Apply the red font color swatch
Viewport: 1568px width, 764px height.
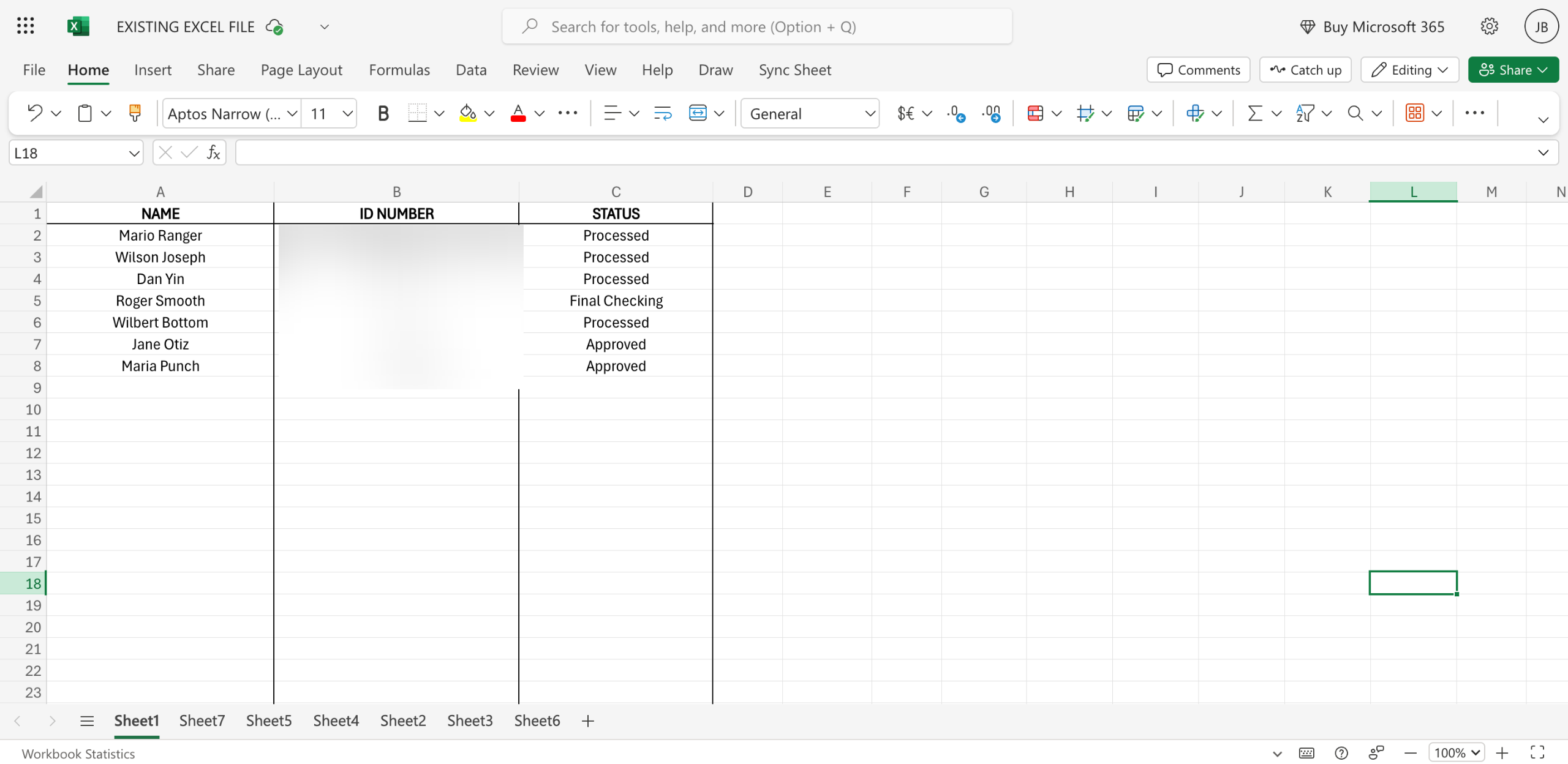518,113
